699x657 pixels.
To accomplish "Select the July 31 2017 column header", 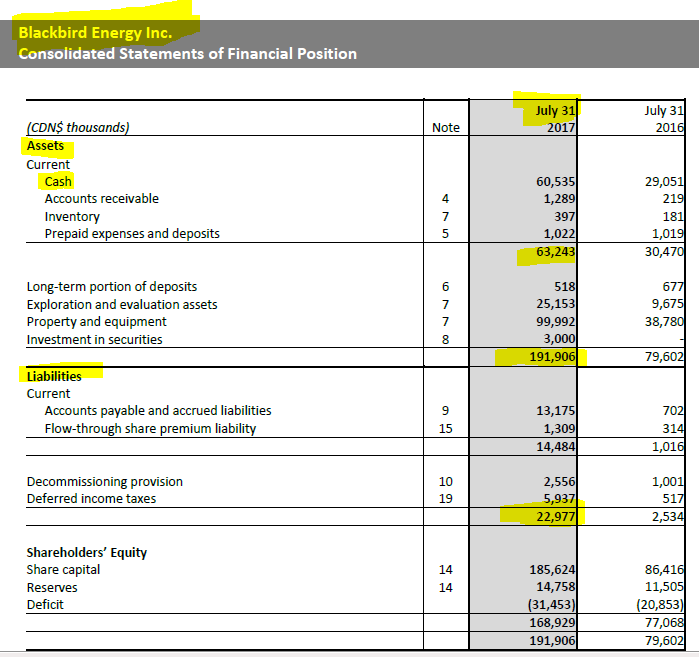I will [x=555, y=119].
